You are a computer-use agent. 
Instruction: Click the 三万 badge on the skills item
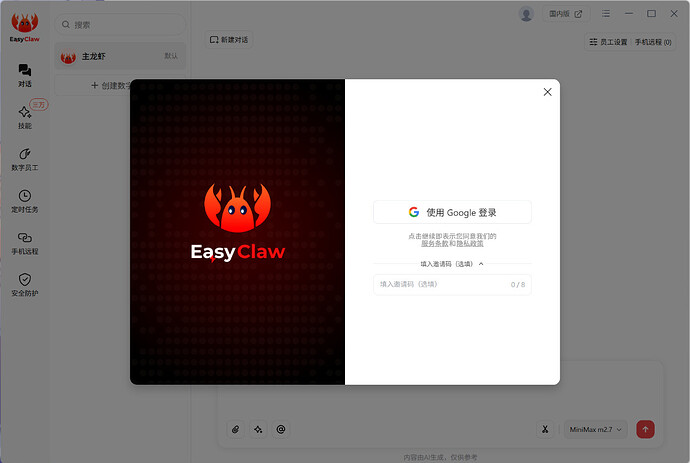click(x=39, y=105)
